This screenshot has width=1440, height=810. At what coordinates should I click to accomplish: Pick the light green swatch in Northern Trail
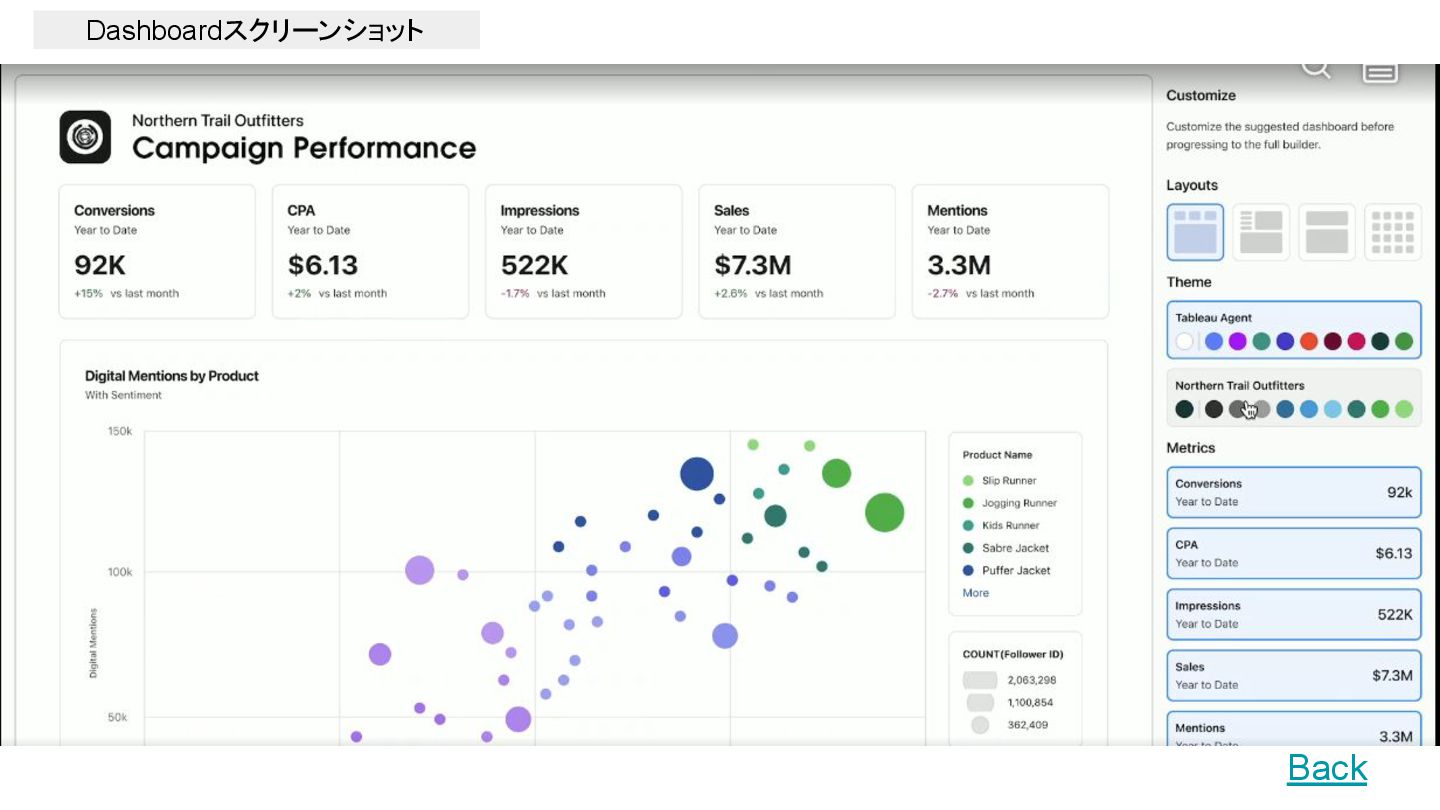[x=1404, y=409]
